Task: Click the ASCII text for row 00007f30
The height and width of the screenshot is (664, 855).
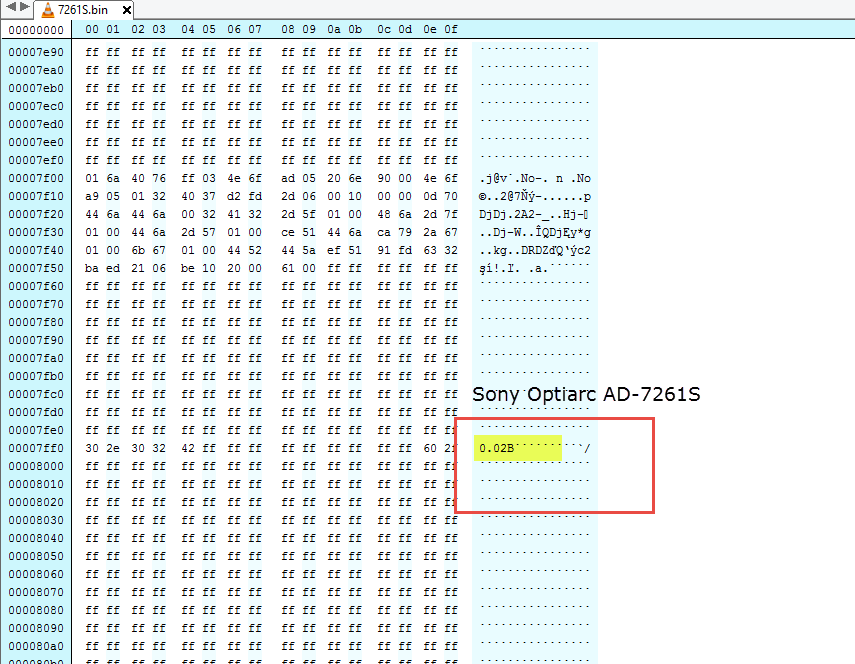Action: pyautogui.click(x=535, y=232)
